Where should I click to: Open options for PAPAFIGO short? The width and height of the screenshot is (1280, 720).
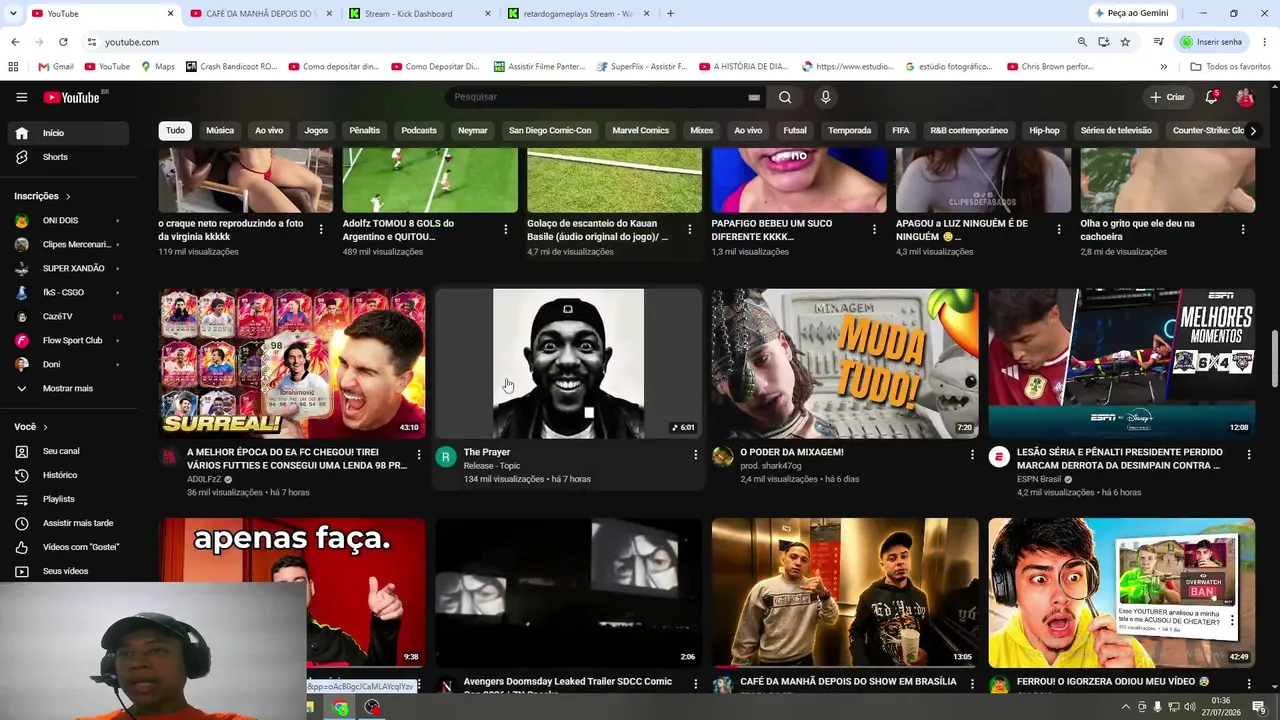coord(874,229)
